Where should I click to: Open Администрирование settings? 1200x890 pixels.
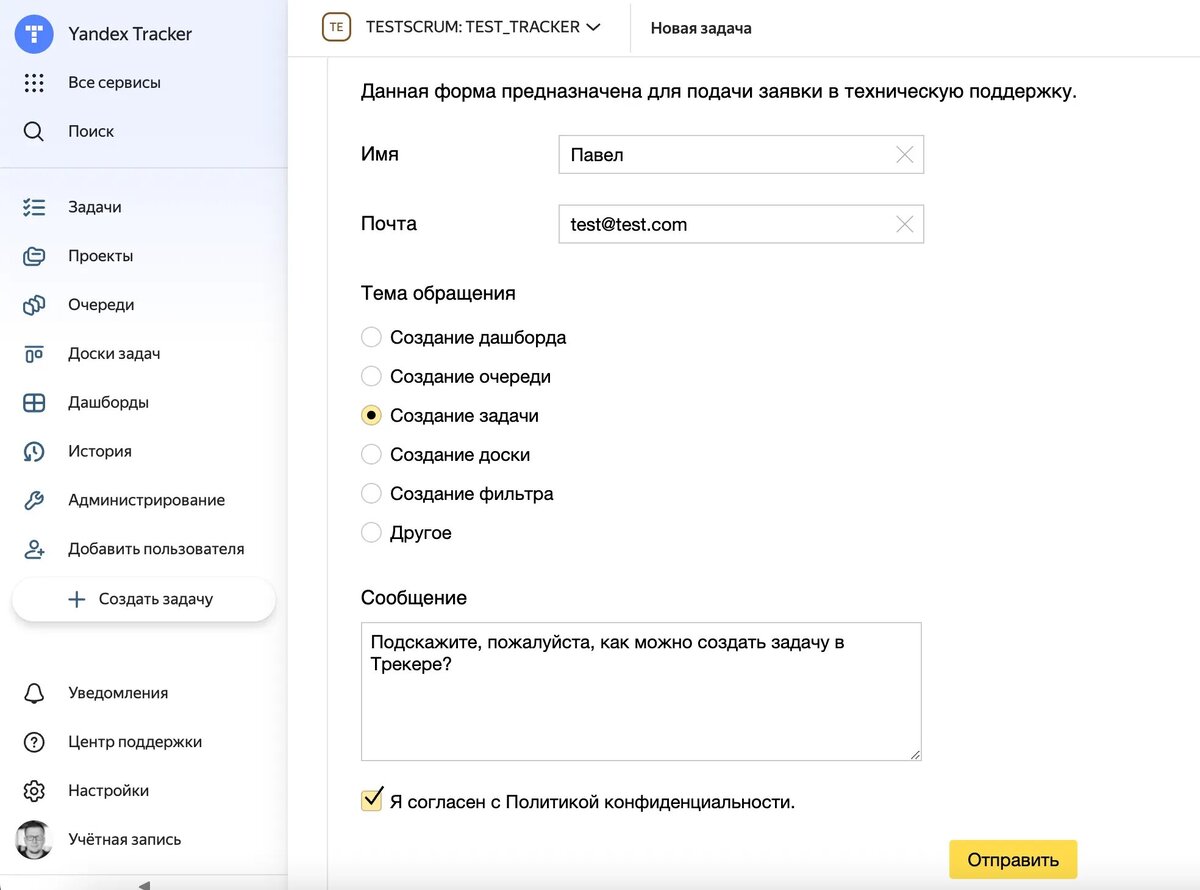click(145, 500)
